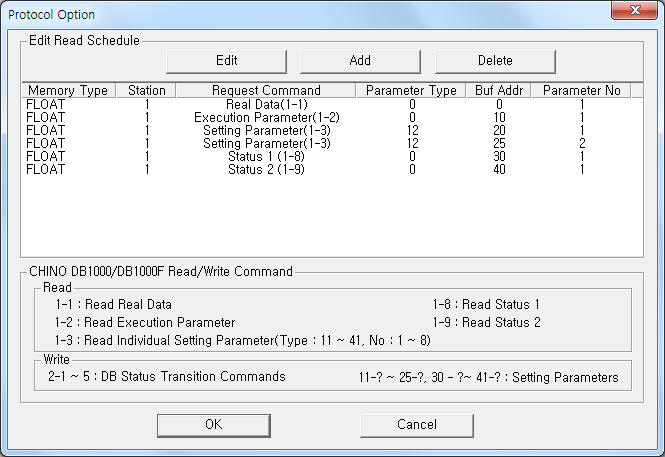
Task: Confirm with the OK button
Action: point(213,424)
